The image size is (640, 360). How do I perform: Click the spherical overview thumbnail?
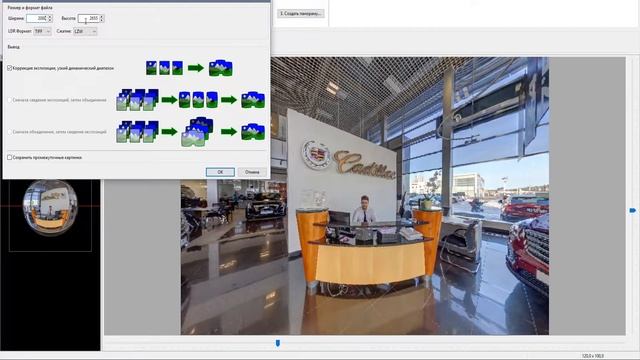click(x=50, y=207)
